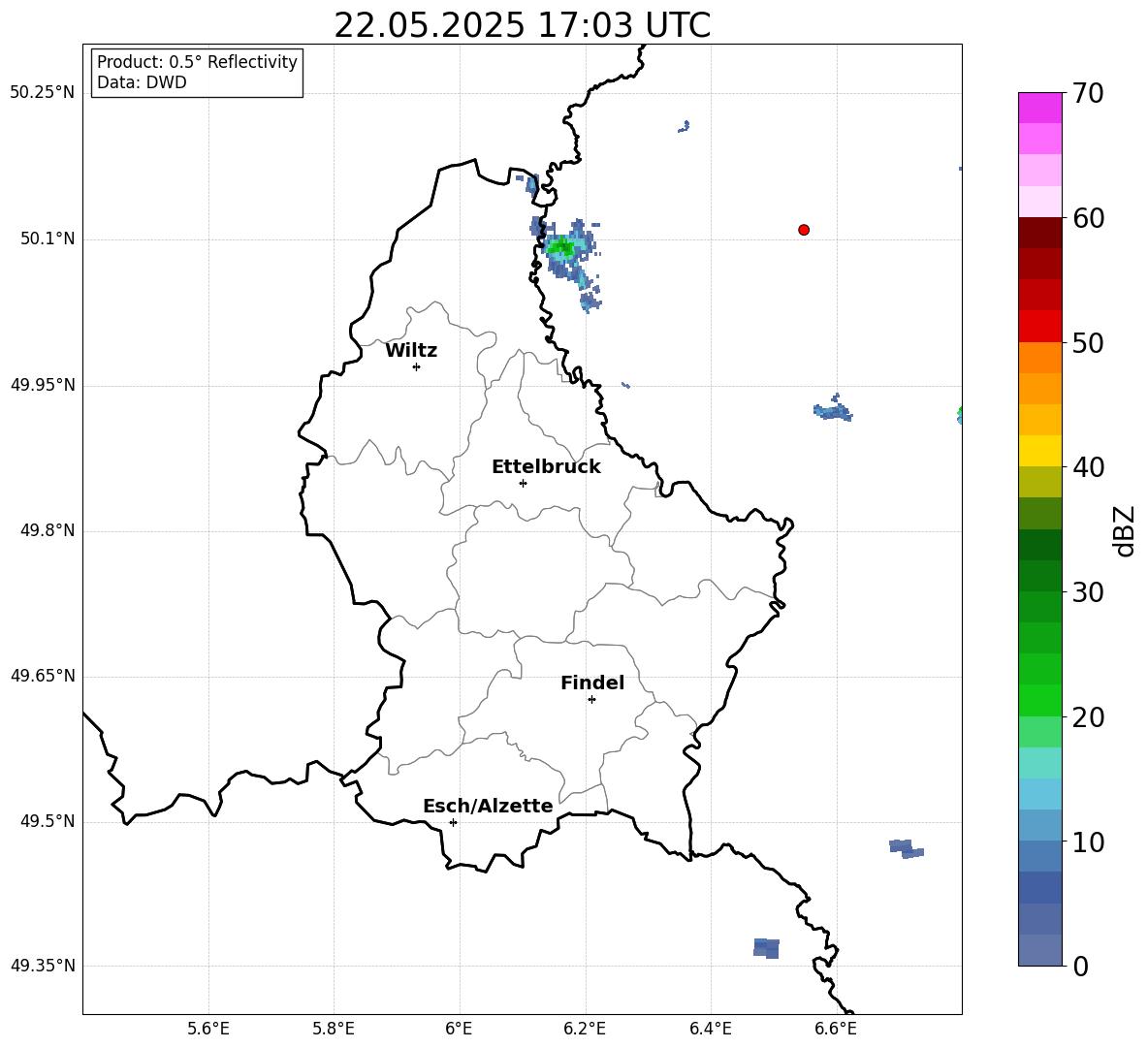Click the 5.6°E longitude label

[208, 1029]
